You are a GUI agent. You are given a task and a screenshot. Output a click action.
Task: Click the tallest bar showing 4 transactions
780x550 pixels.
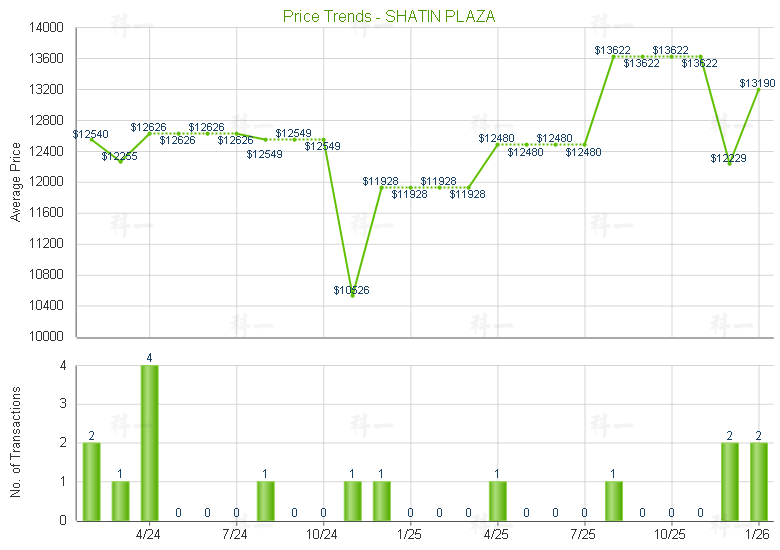pos(149,442)
